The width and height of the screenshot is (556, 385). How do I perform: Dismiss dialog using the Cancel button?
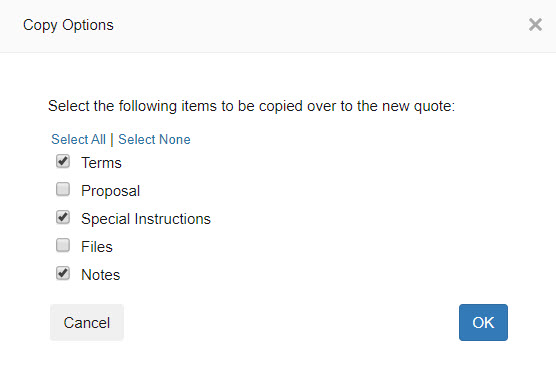coord(87,322)
